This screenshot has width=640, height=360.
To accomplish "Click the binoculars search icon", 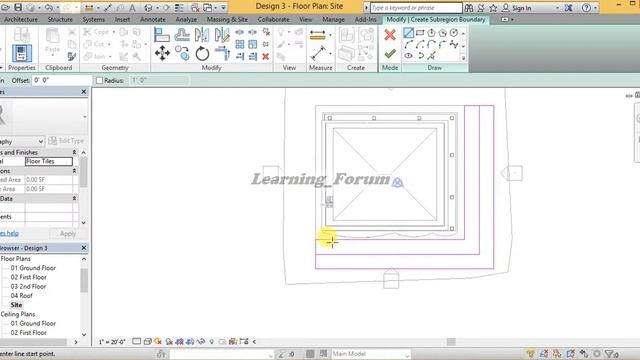I will click(469, 8).
